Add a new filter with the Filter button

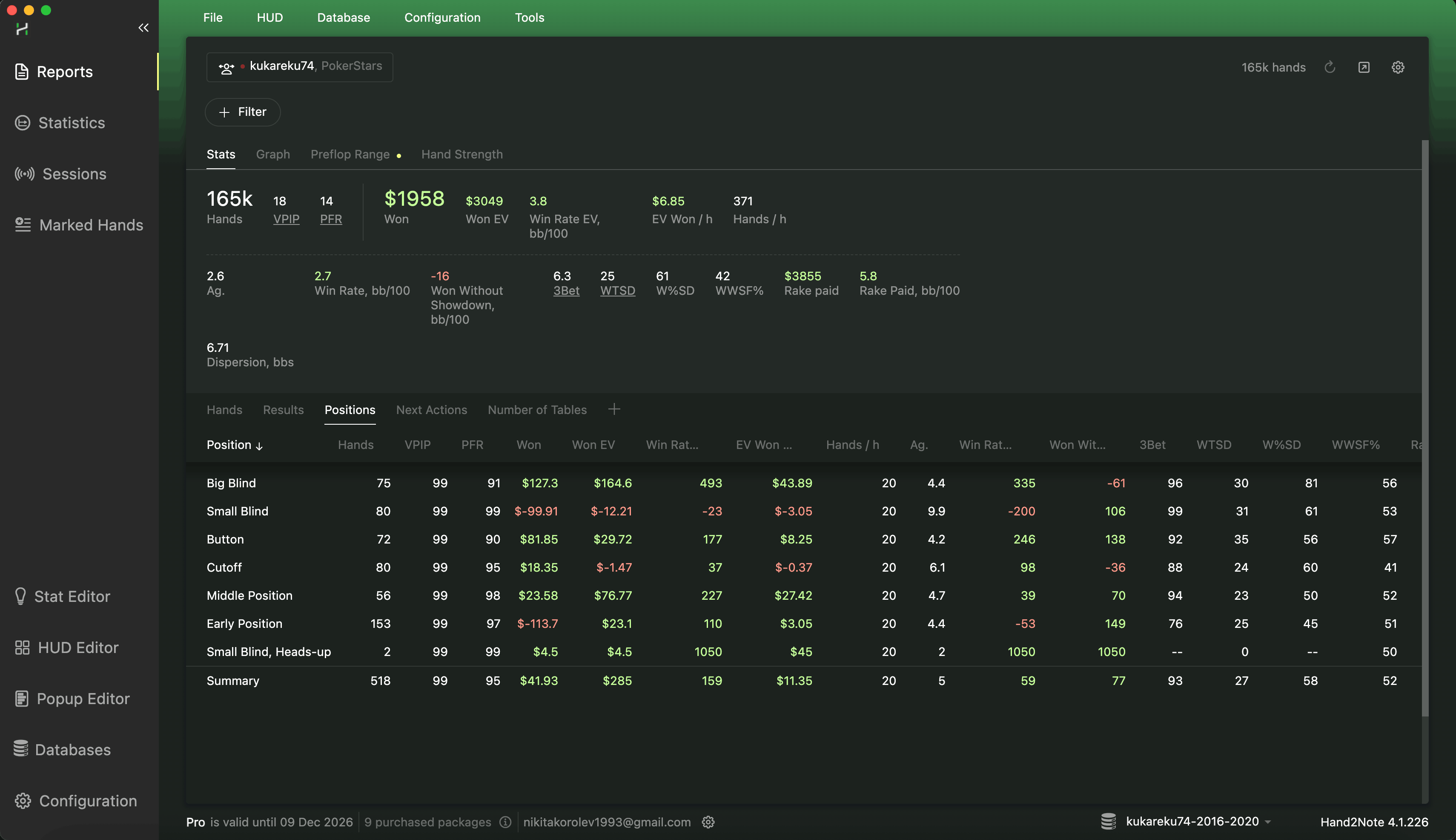click(242, 112)
